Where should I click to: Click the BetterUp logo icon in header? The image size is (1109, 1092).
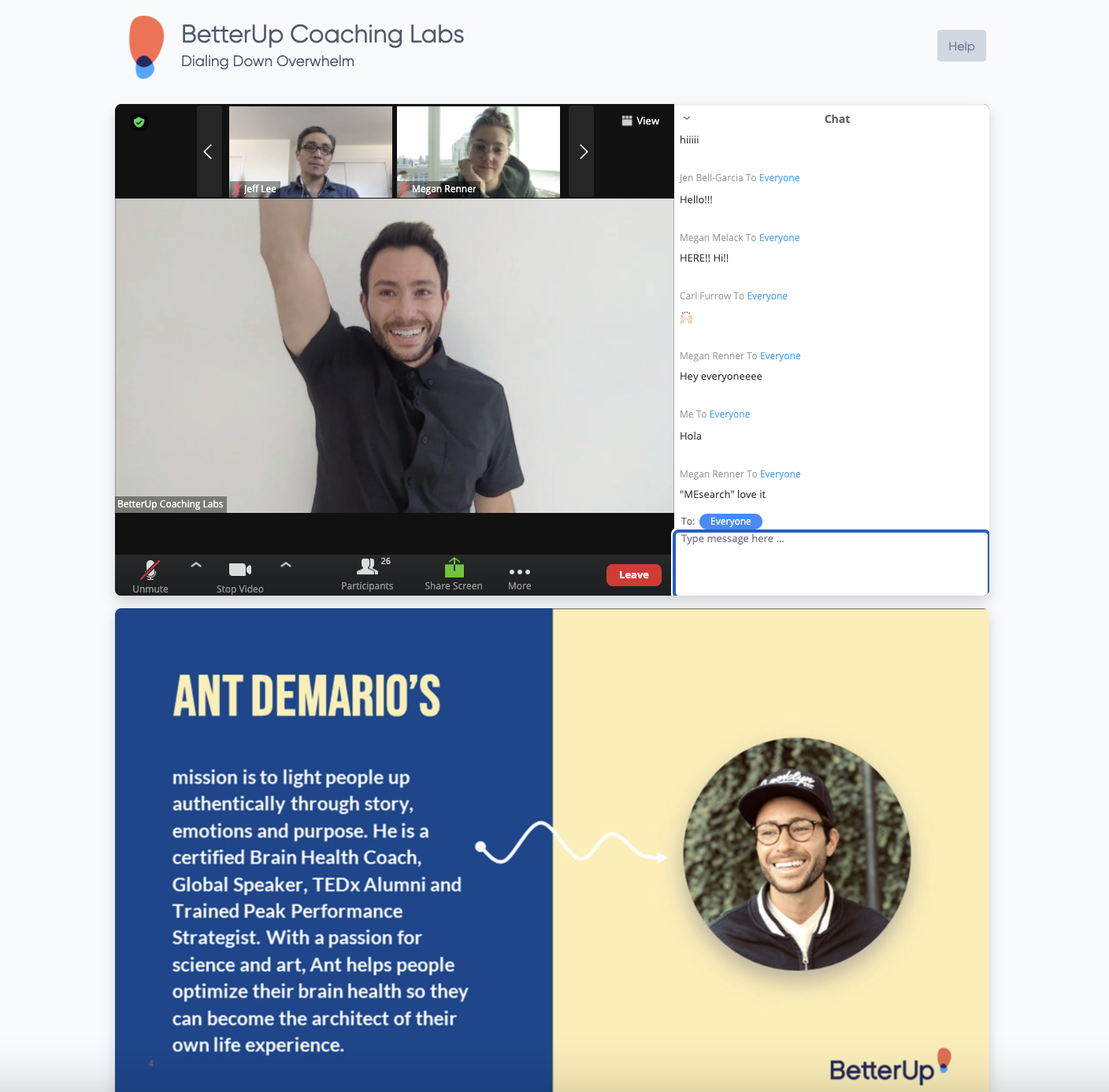[x=147, y=47]
